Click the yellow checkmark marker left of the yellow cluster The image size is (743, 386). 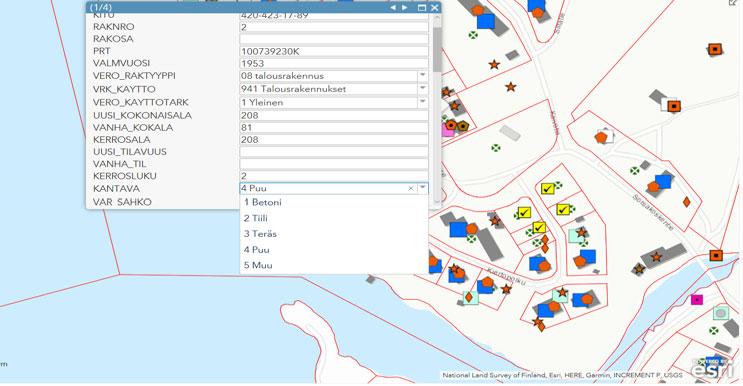click(524, 213)
